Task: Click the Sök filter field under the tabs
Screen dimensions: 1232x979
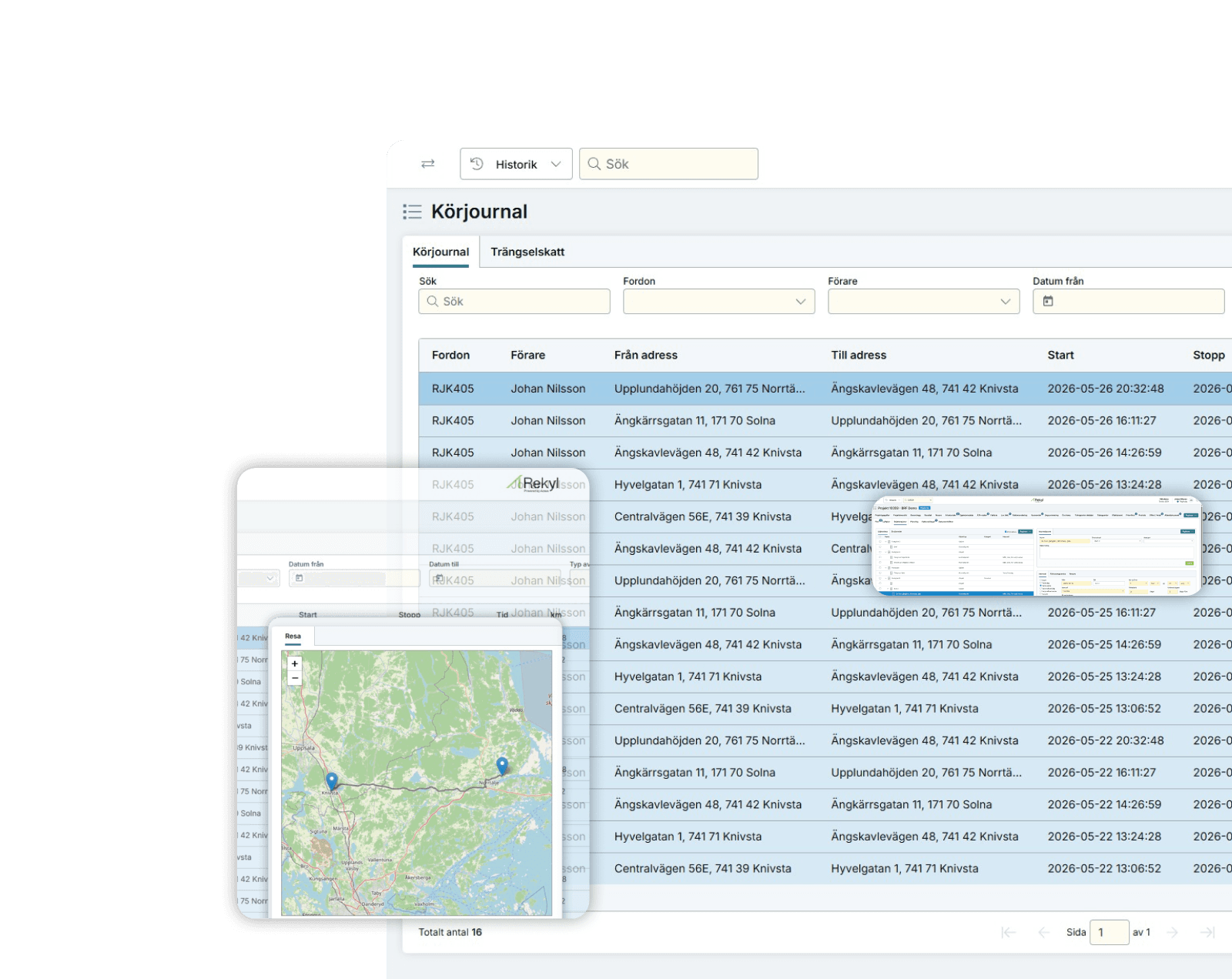Action: click(x=514, y=302)
